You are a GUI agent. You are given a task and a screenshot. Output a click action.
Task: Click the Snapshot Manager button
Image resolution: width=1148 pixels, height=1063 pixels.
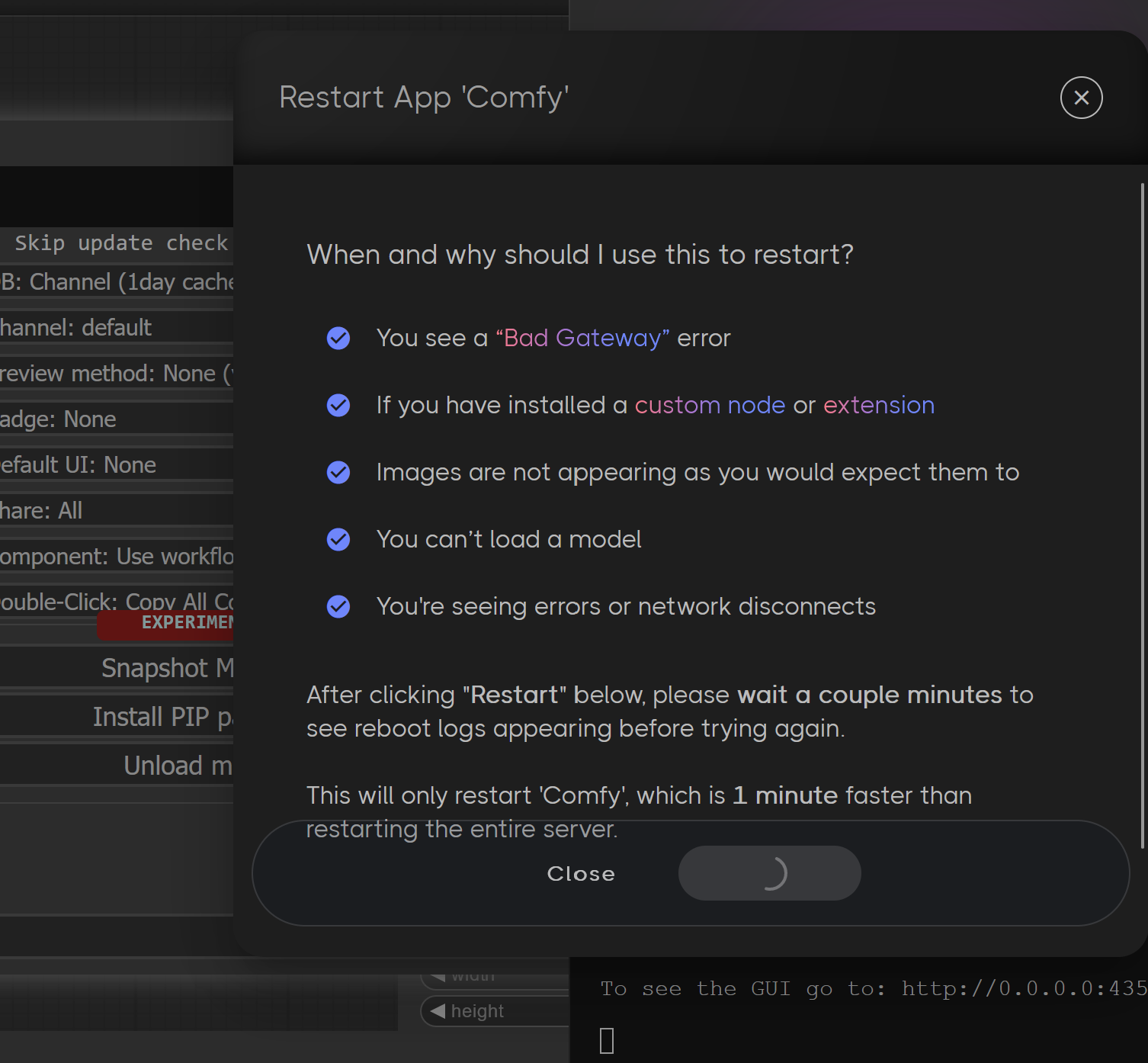tap(117, 668)
